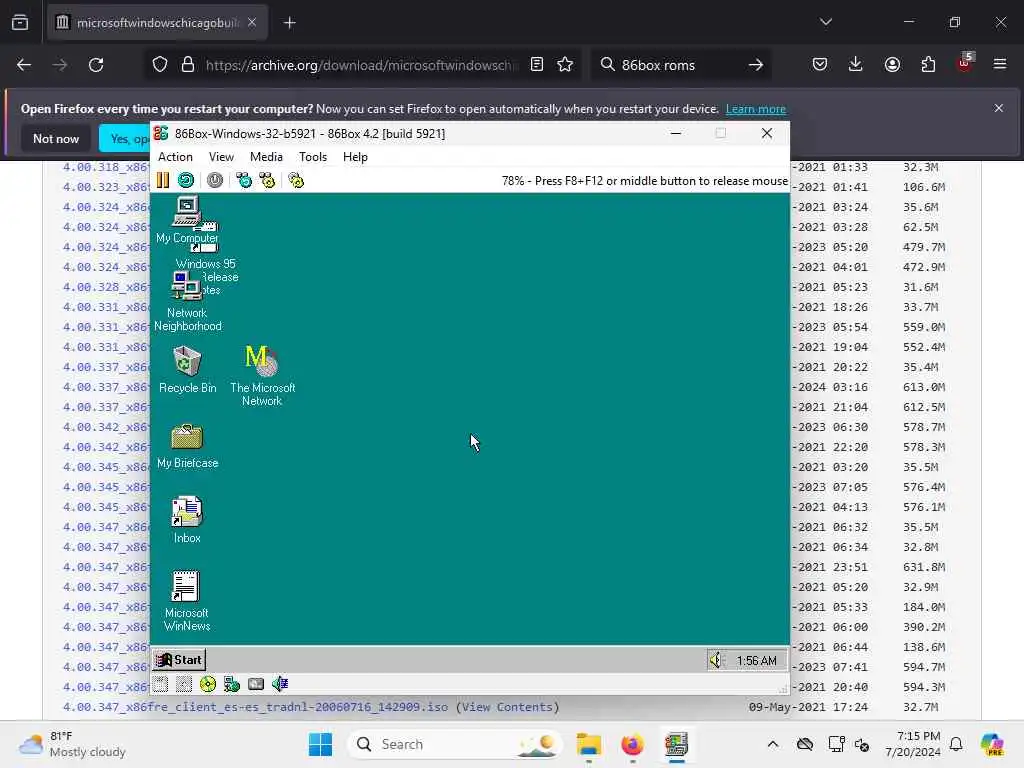Click CD-ROM status bar icon in 86Box
1024x768 pixels.
pyautogui.click(x=208, y=684)
